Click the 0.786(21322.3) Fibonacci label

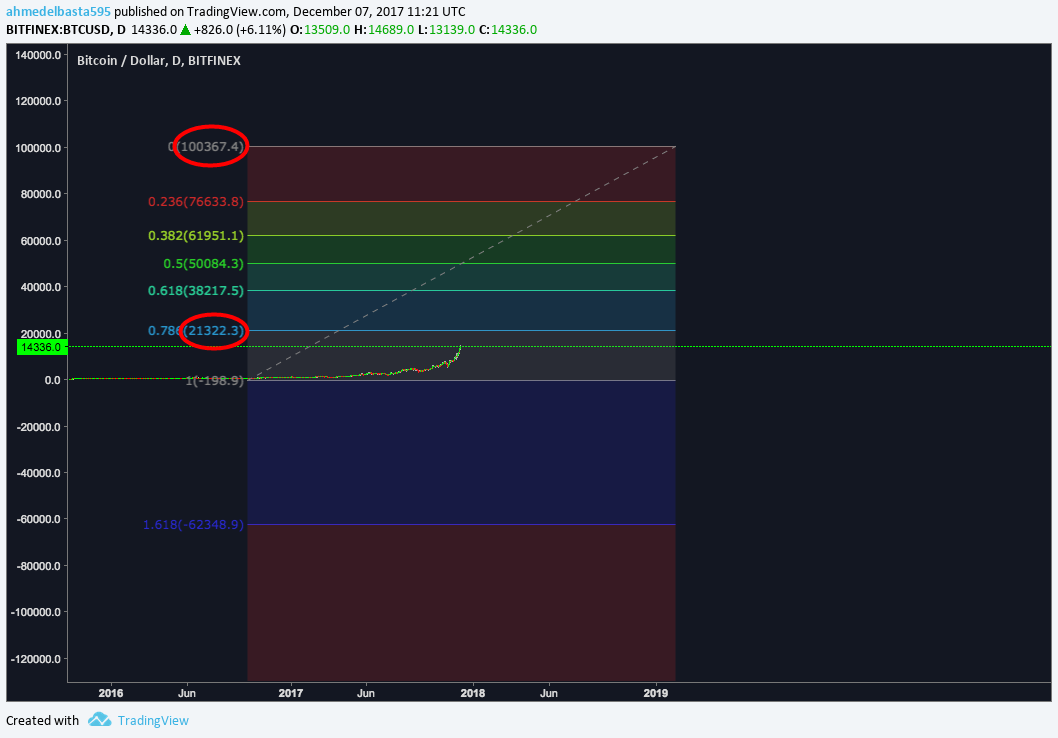pos(196,331)
